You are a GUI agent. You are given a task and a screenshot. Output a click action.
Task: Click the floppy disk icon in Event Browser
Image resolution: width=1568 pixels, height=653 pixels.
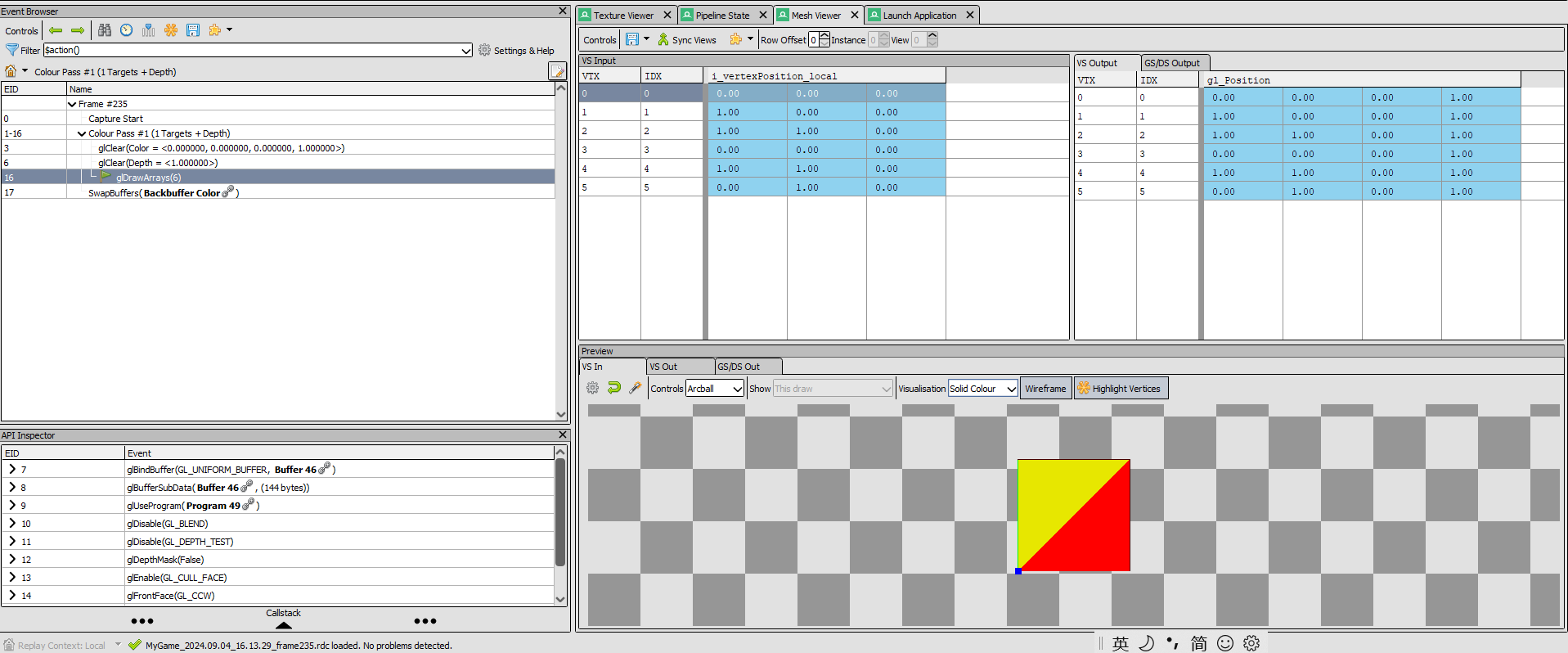(x=193, y=30)
